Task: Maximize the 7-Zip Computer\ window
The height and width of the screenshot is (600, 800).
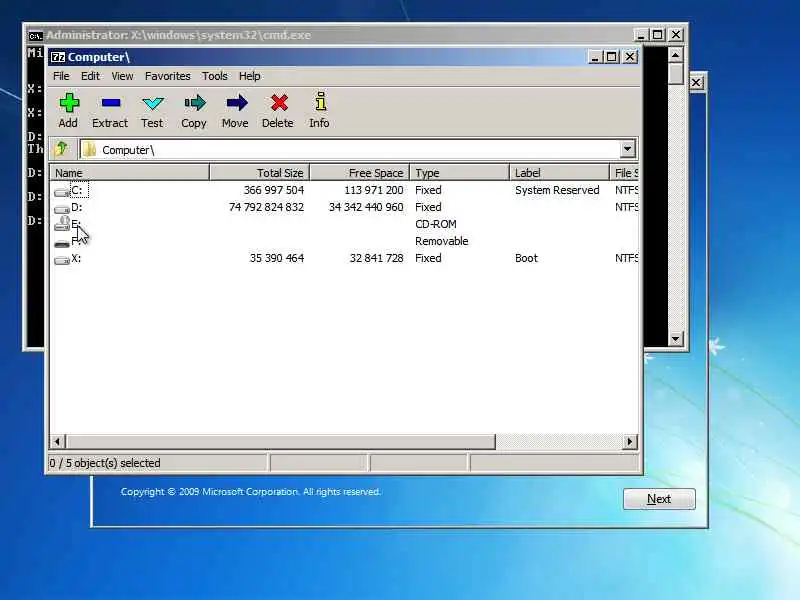Action: point(612,57)
